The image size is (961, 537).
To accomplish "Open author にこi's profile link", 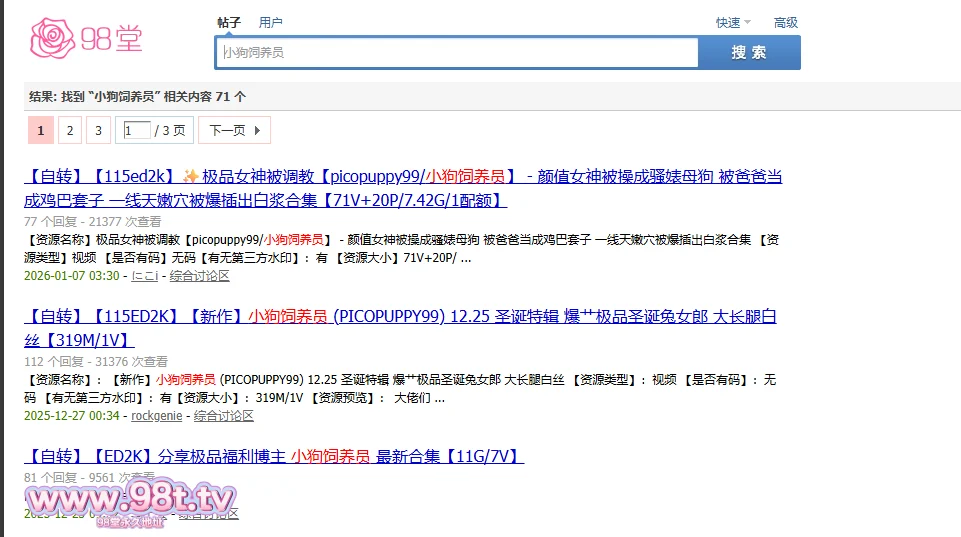I will click(144, 275).
